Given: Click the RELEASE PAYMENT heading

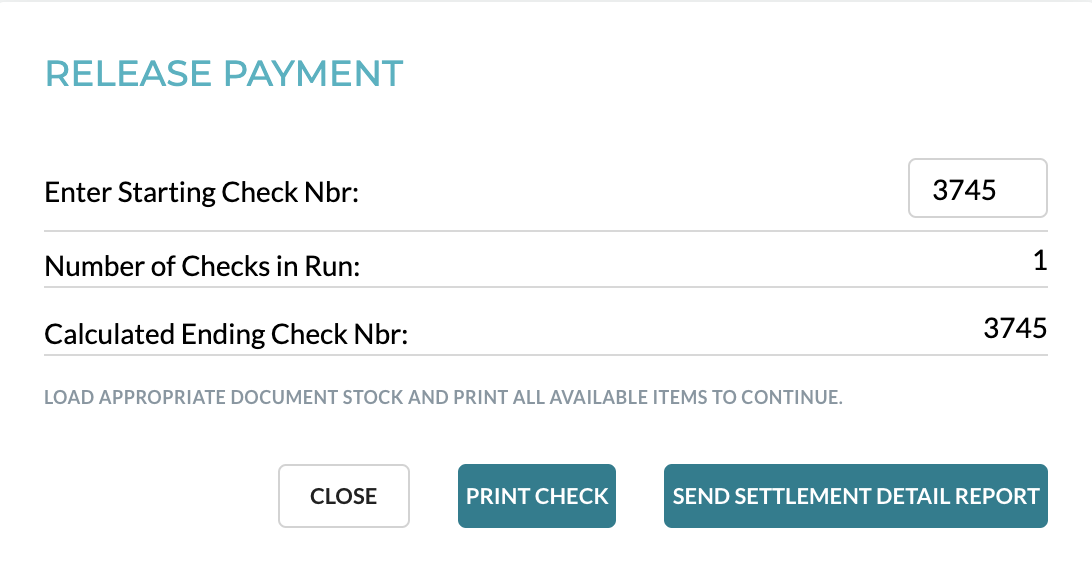Looking at the screenshot, I should tap(224, 74).
